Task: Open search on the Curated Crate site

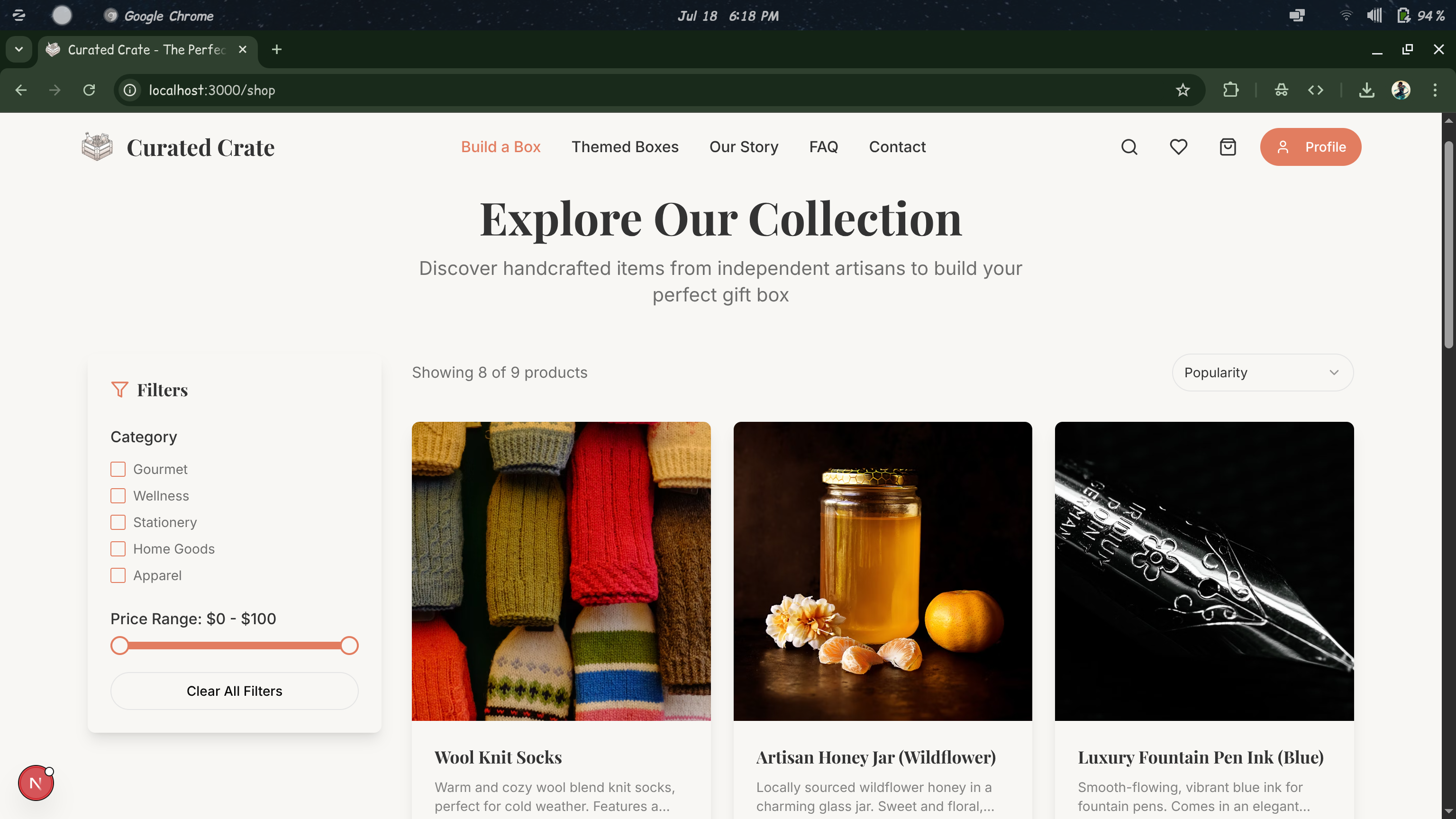Action: [1129, 146]
